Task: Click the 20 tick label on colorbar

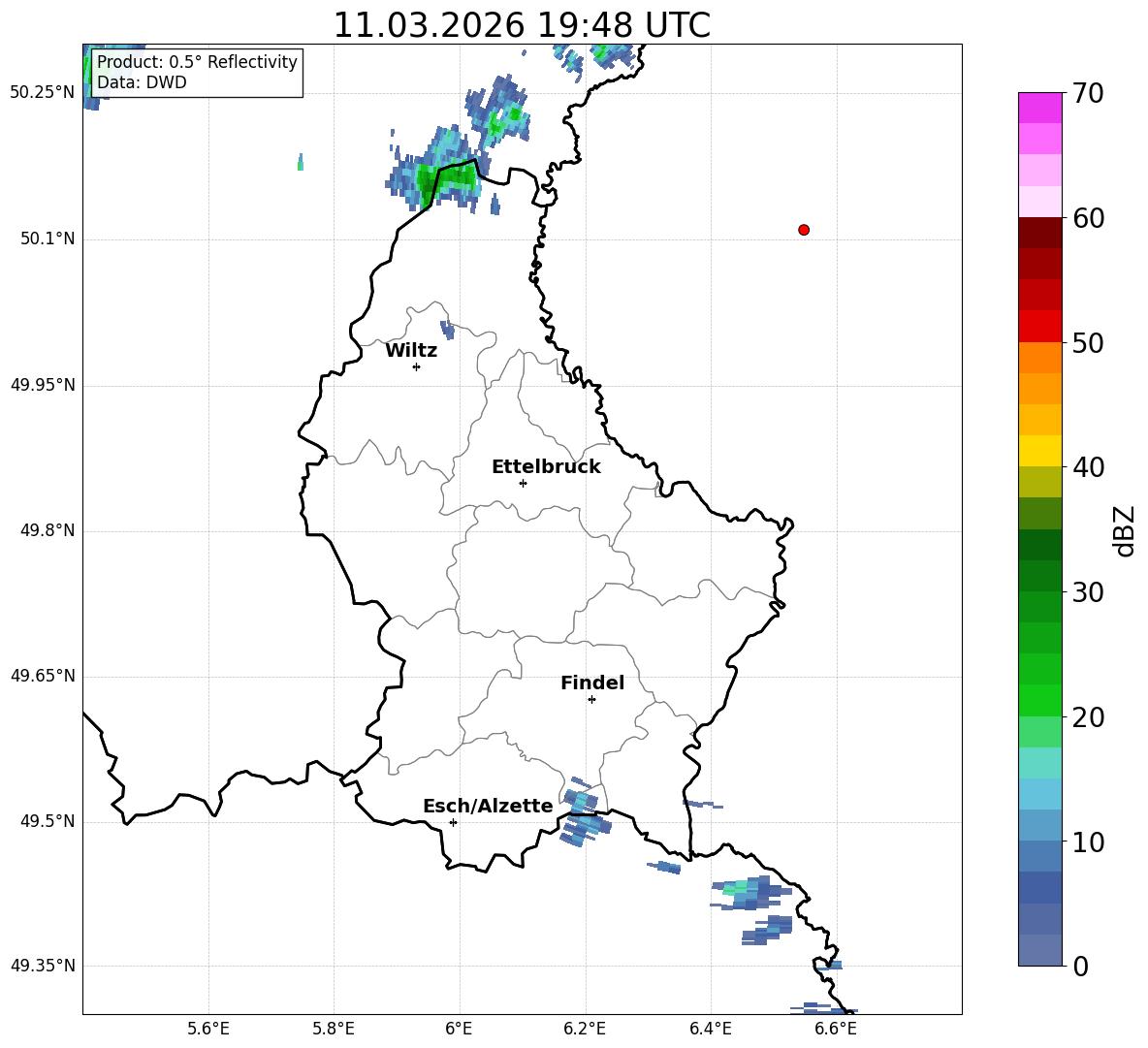Action: (1087, 717)
